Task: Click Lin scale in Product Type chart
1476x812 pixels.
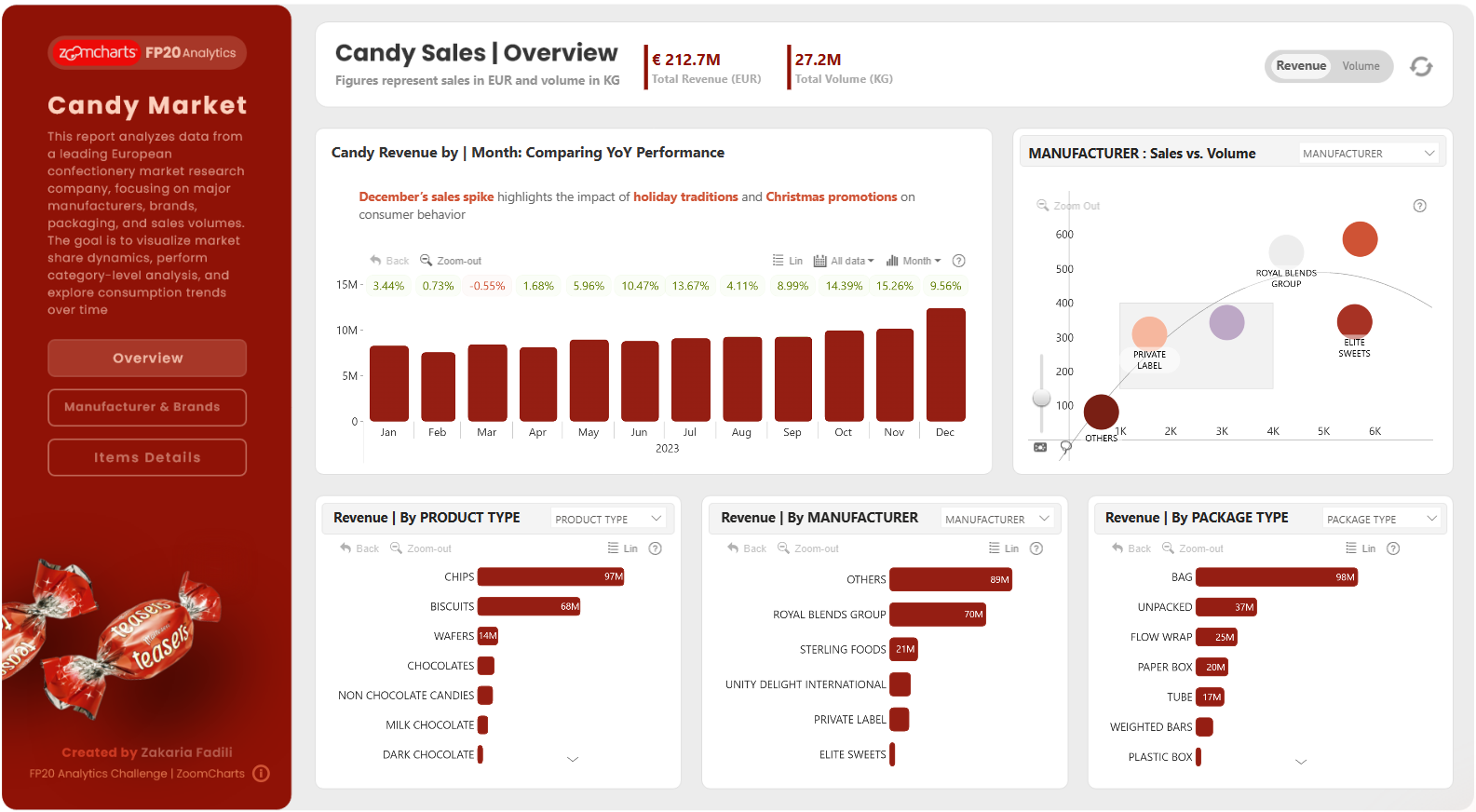Action: (622, 548)
